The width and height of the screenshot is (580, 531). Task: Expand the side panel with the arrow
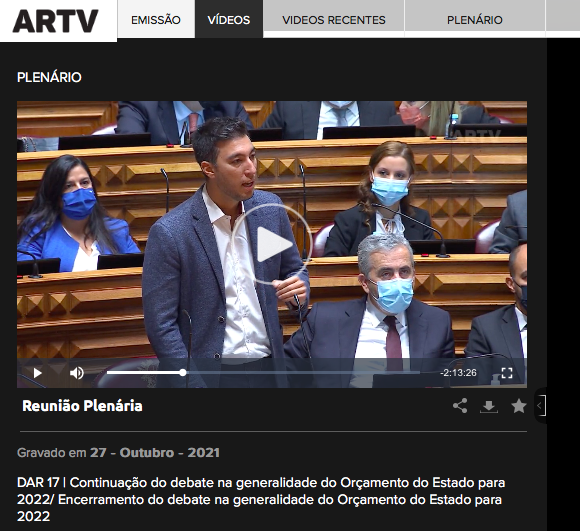pyautogui.click(x=540, y=405)
